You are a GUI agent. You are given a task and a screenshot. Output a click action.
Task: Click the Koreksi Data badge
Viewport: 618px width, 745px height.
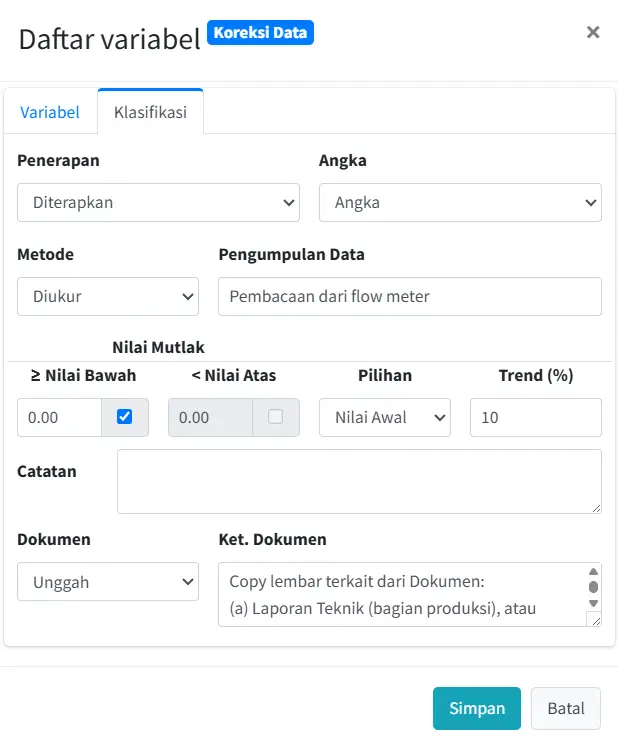(x=260, y=33)
